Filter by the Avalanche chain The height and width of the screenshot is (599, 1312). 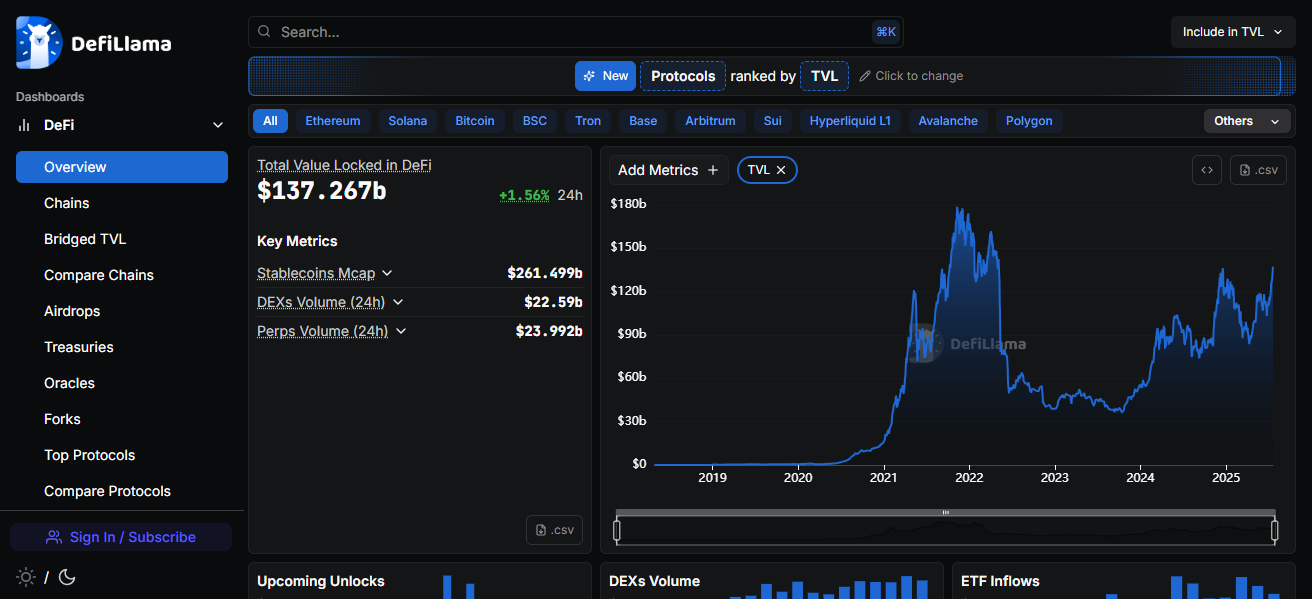coord(948,121)
